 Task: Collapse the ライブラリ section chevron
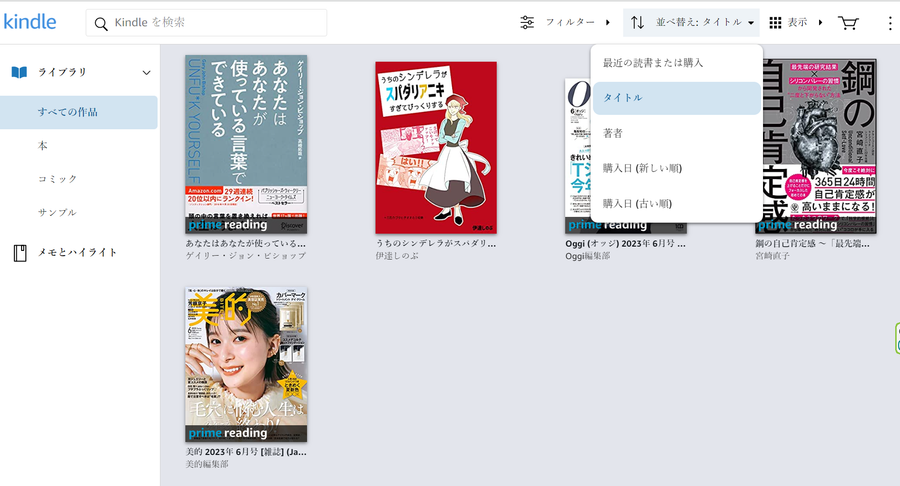[146, 73]
